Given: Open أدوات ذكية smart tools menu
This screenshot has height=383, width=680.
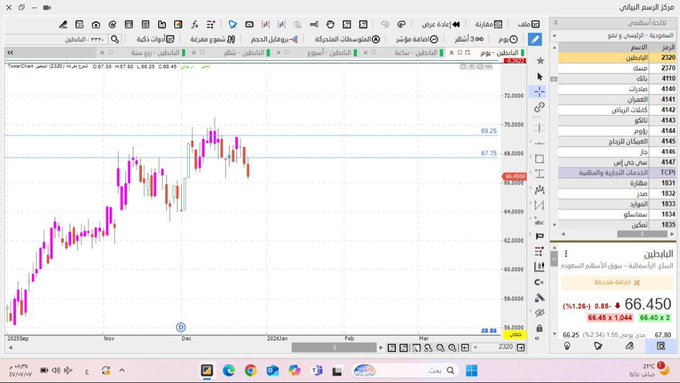Looking at the screenshot, I should tap(155, 39).
